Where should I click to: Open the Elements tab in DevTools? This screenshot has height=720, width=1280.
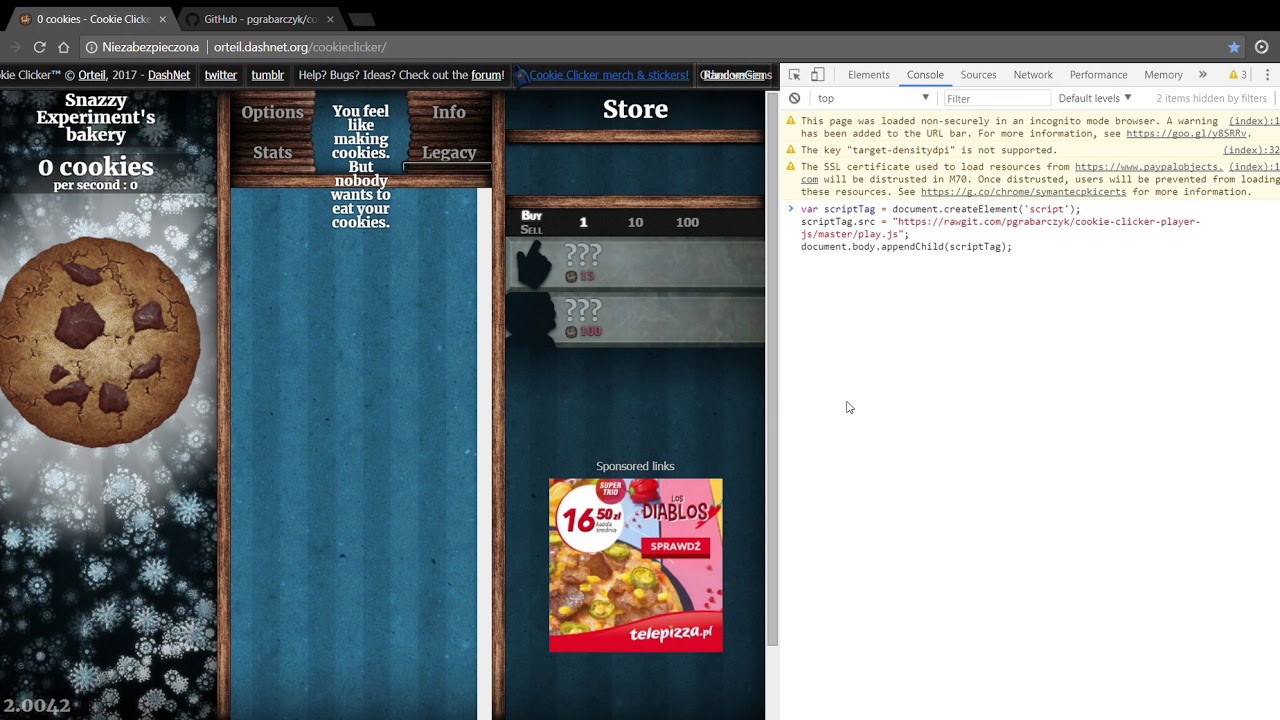868,75
